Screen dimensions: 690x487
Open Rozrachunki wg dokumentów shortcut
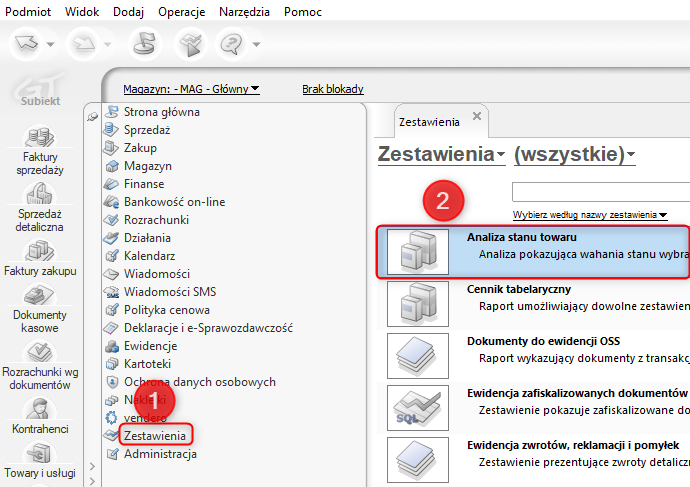[x=40, y=366]
